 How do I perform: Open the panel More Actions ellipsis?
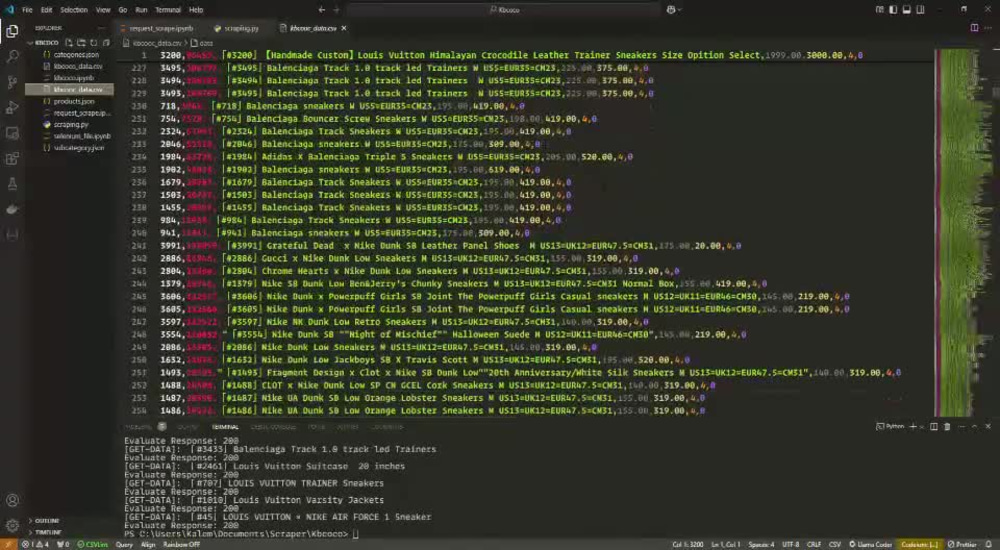(x=961, y=426)
